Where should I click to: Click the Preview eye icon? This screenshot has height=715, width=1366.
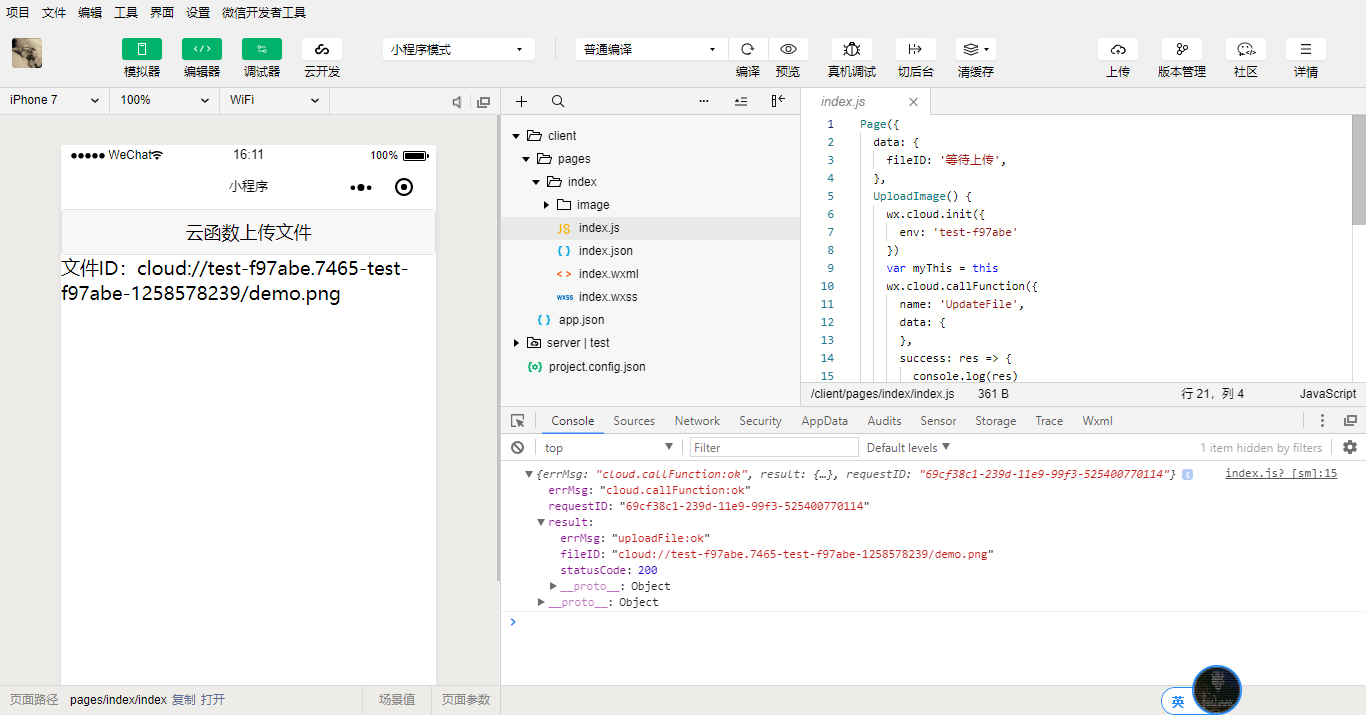tap(788, 49)
